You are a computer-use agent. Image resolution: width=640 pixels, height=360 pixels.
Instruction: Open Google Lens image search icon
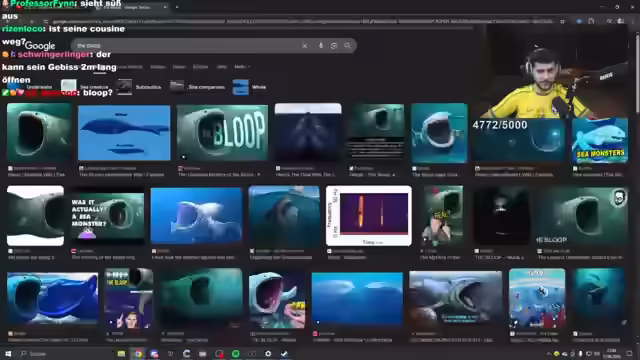(334, 46)
